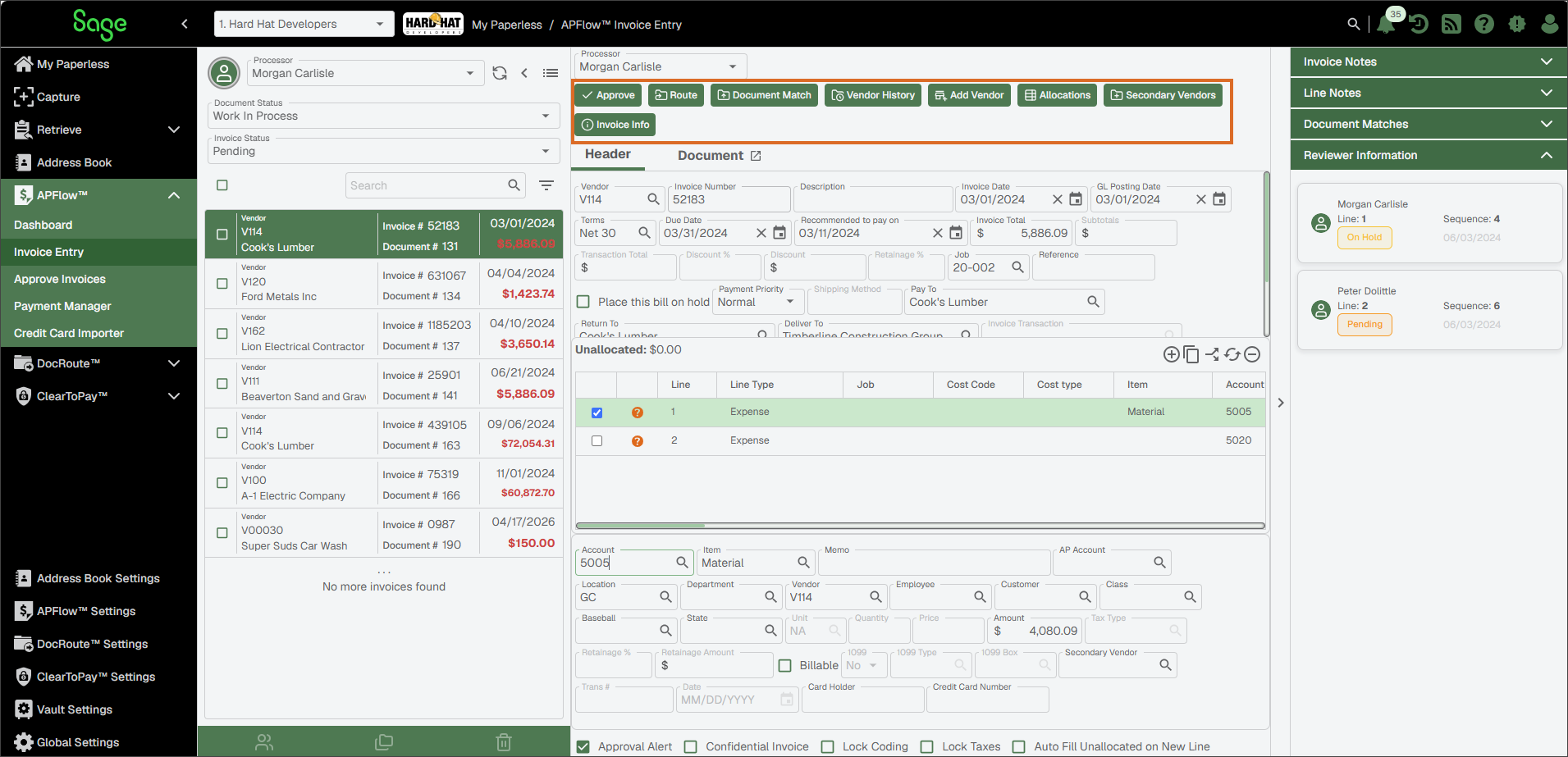Select invoice 52183 checkbox
1568x757 pixels.
point(222,235)
